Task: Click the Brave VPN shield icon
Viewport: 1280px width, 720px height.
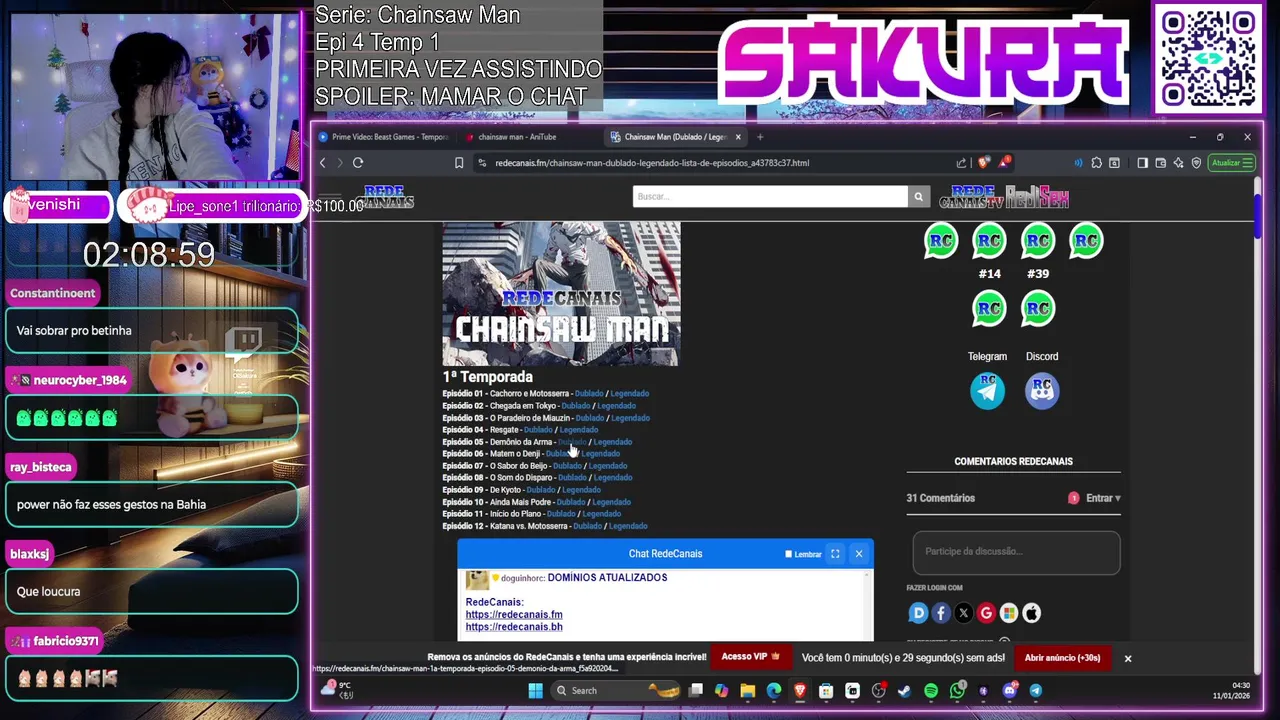Action: coord(1196,163)
